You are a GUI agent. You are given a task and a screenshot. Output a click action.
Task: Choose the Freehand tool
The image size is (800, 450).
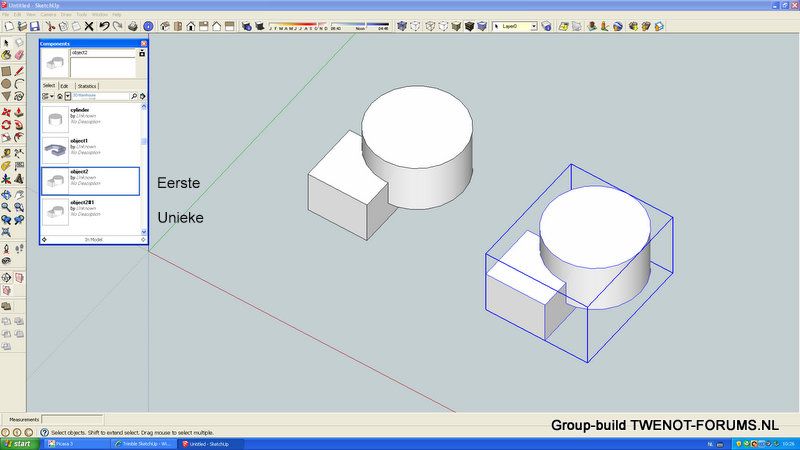pos(19,96)
